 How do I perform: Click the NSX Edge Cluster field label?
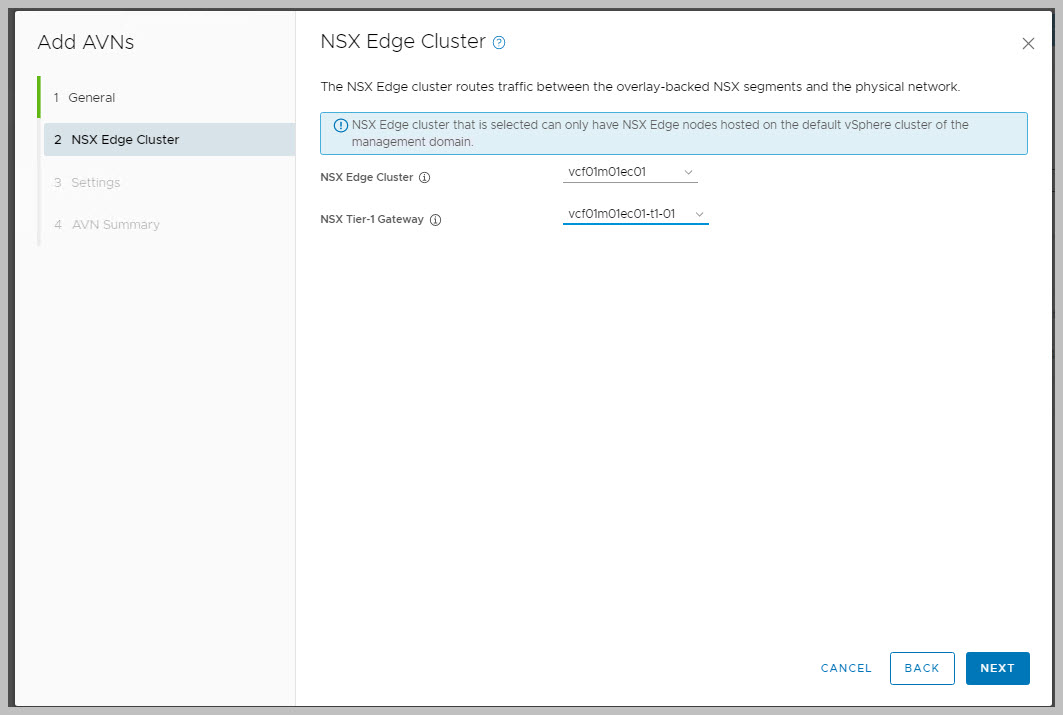[x=366, y=178]
